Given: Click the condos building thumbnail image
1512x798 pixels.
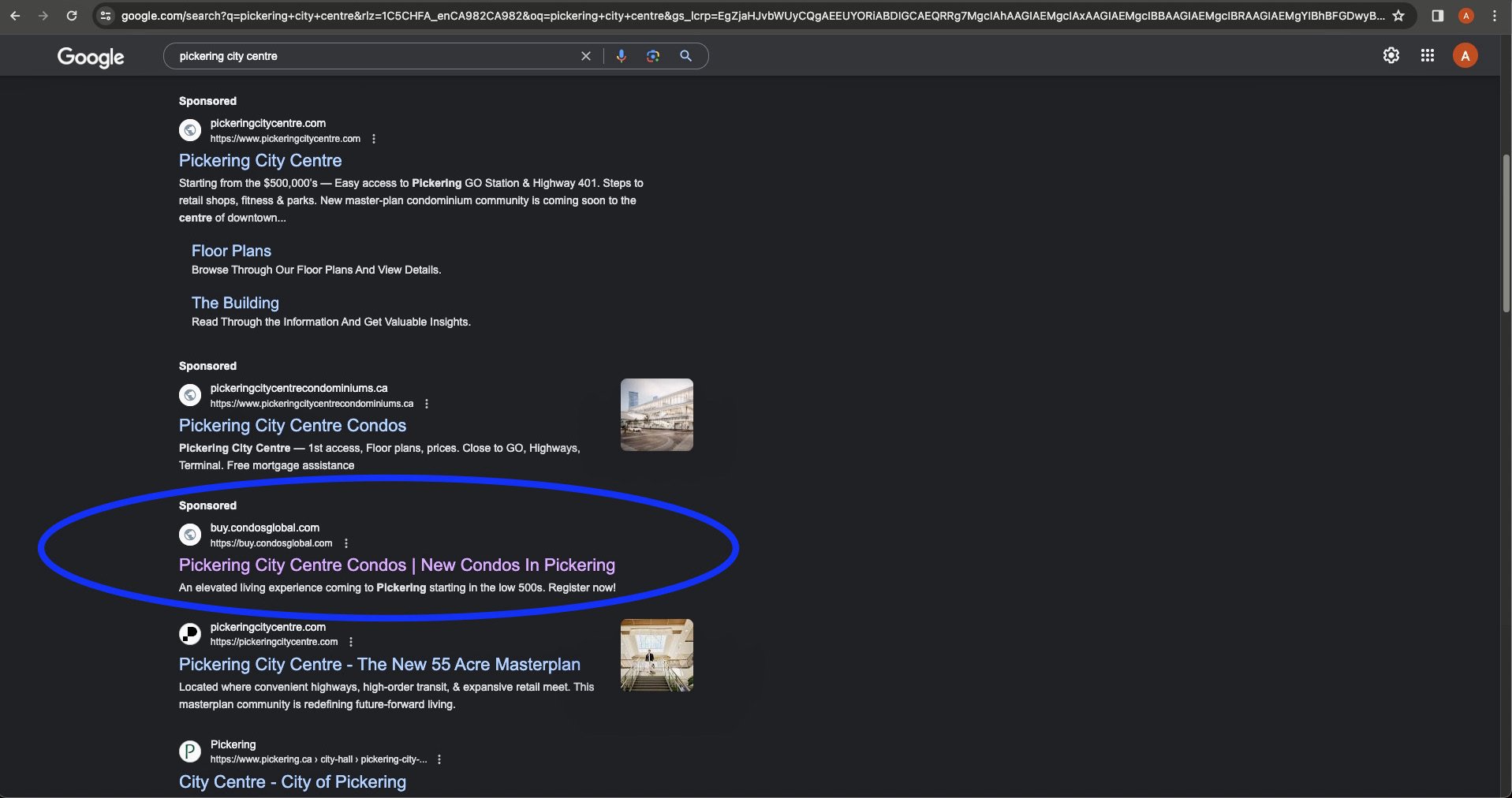Looking at the screenshot, I should coord(657,415).
